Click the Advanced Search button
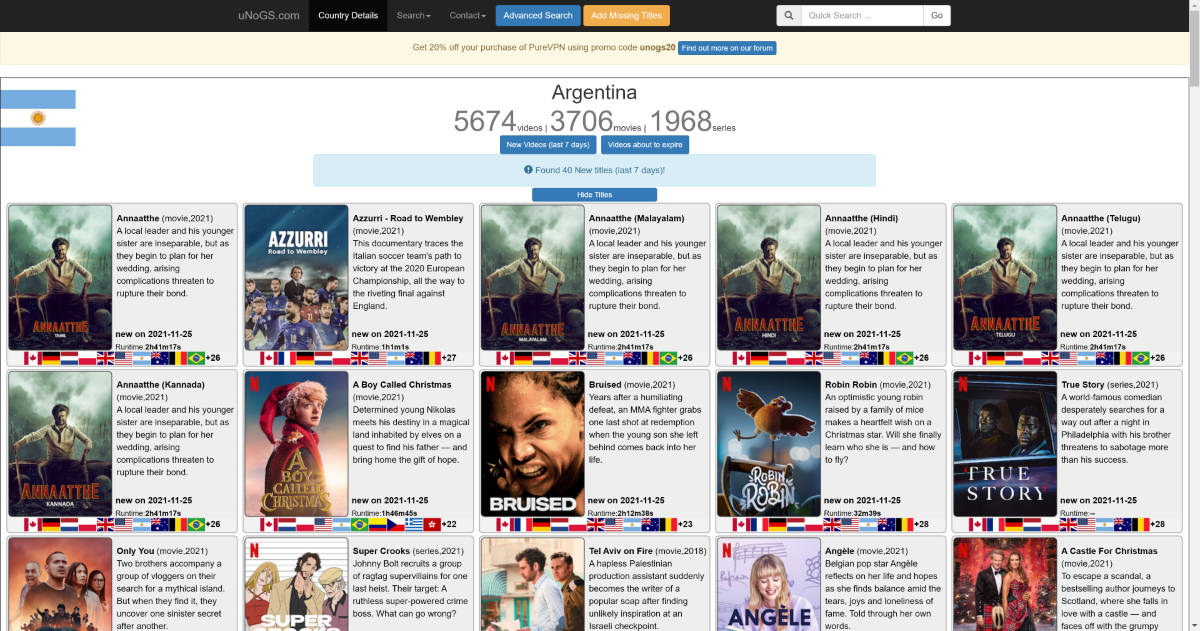 coord(538,15)
